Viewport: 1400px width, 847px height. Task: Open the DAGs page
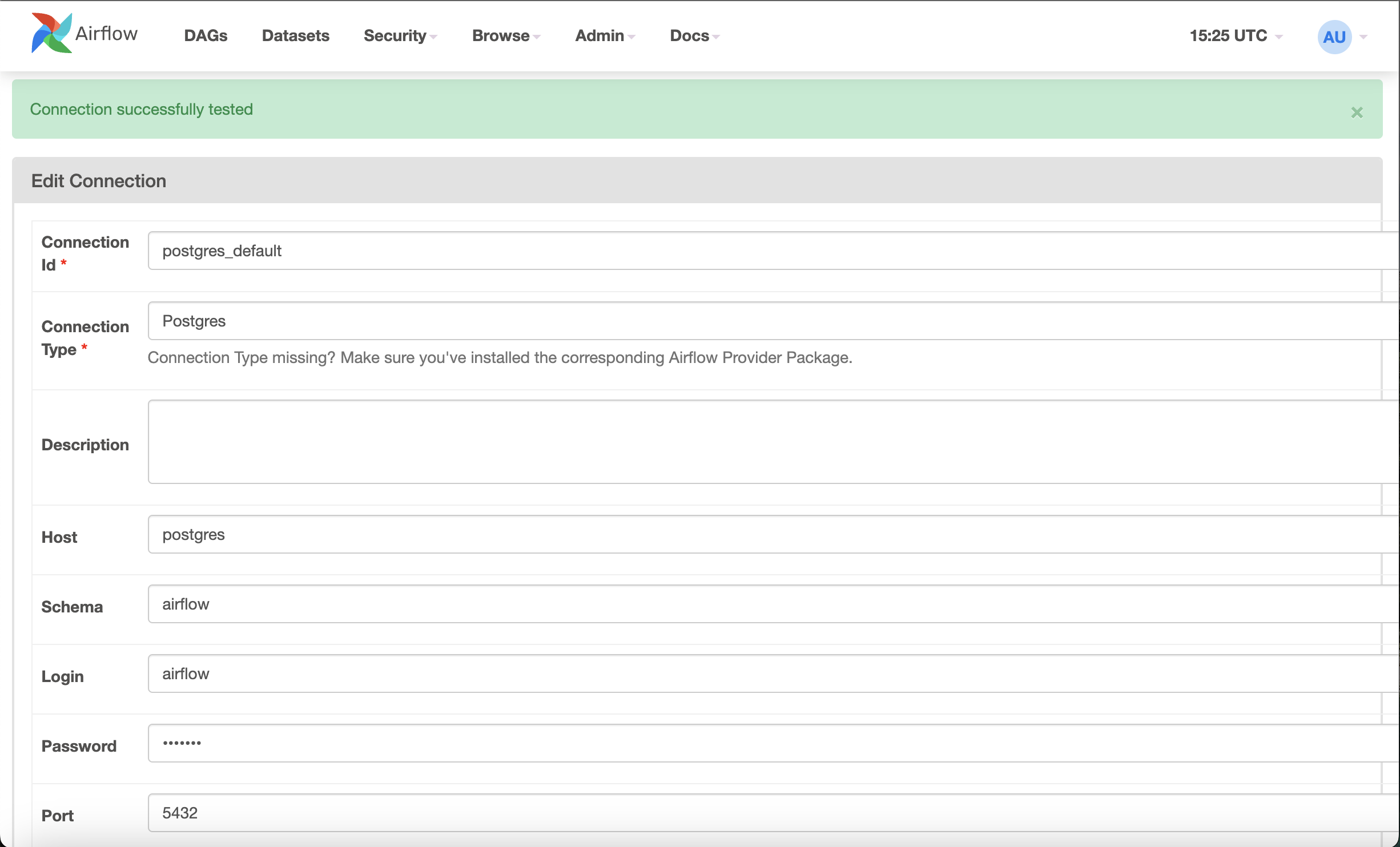(206, 35)
